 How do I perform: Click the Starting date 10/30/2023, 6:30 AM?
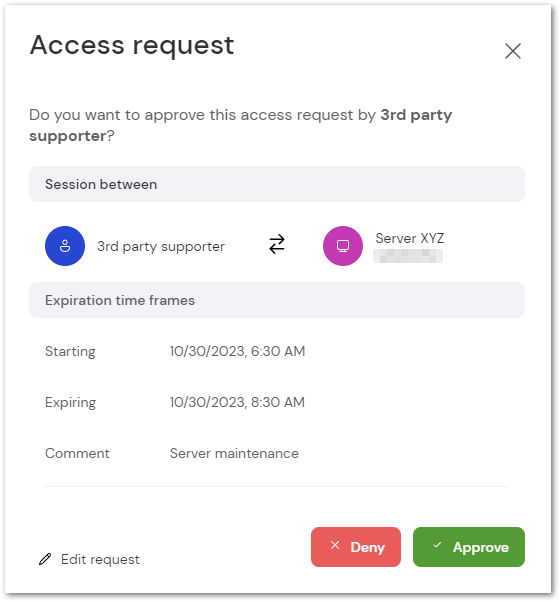237,351
